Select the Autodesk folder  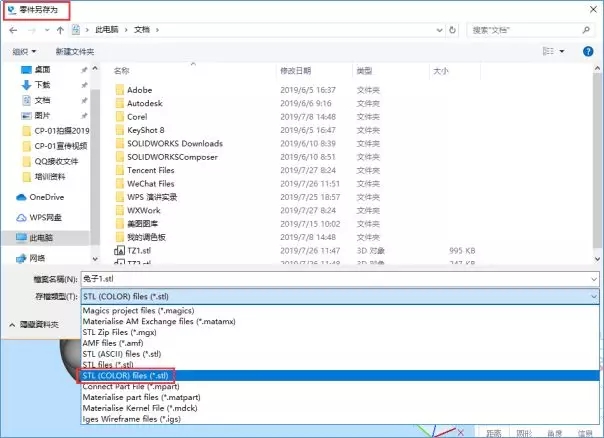(145, 103)
